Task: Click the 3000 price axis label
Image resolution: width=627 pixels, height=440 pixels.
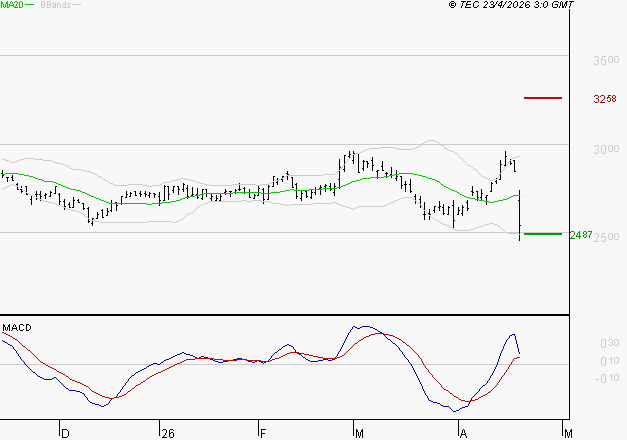Action: pyautogui.click(x=606, y=149)
